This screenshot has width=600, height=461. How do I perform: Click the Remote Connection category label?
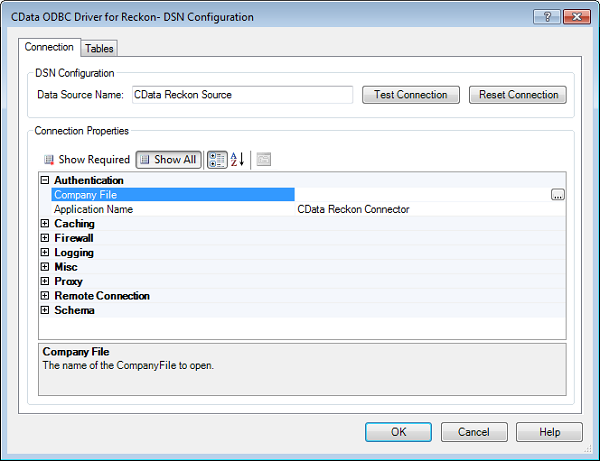click(102, 296)
